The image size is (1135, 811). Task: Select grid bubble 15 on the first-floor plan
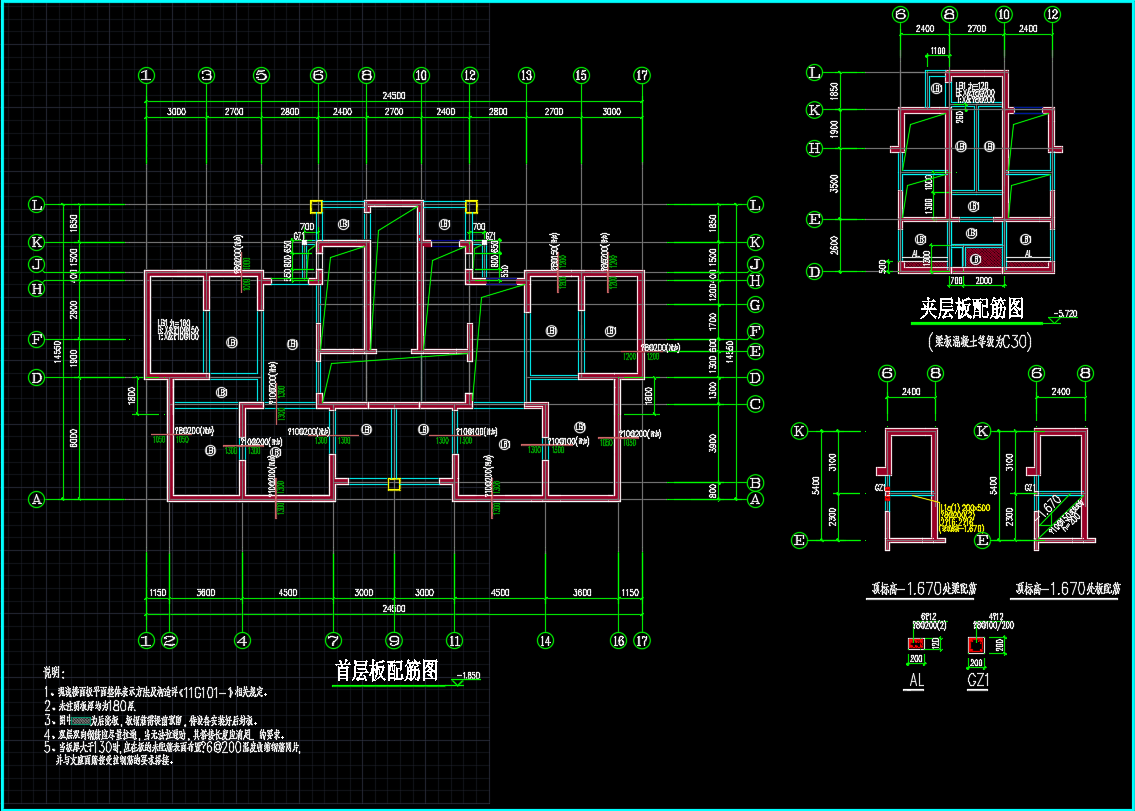(581, 75)
